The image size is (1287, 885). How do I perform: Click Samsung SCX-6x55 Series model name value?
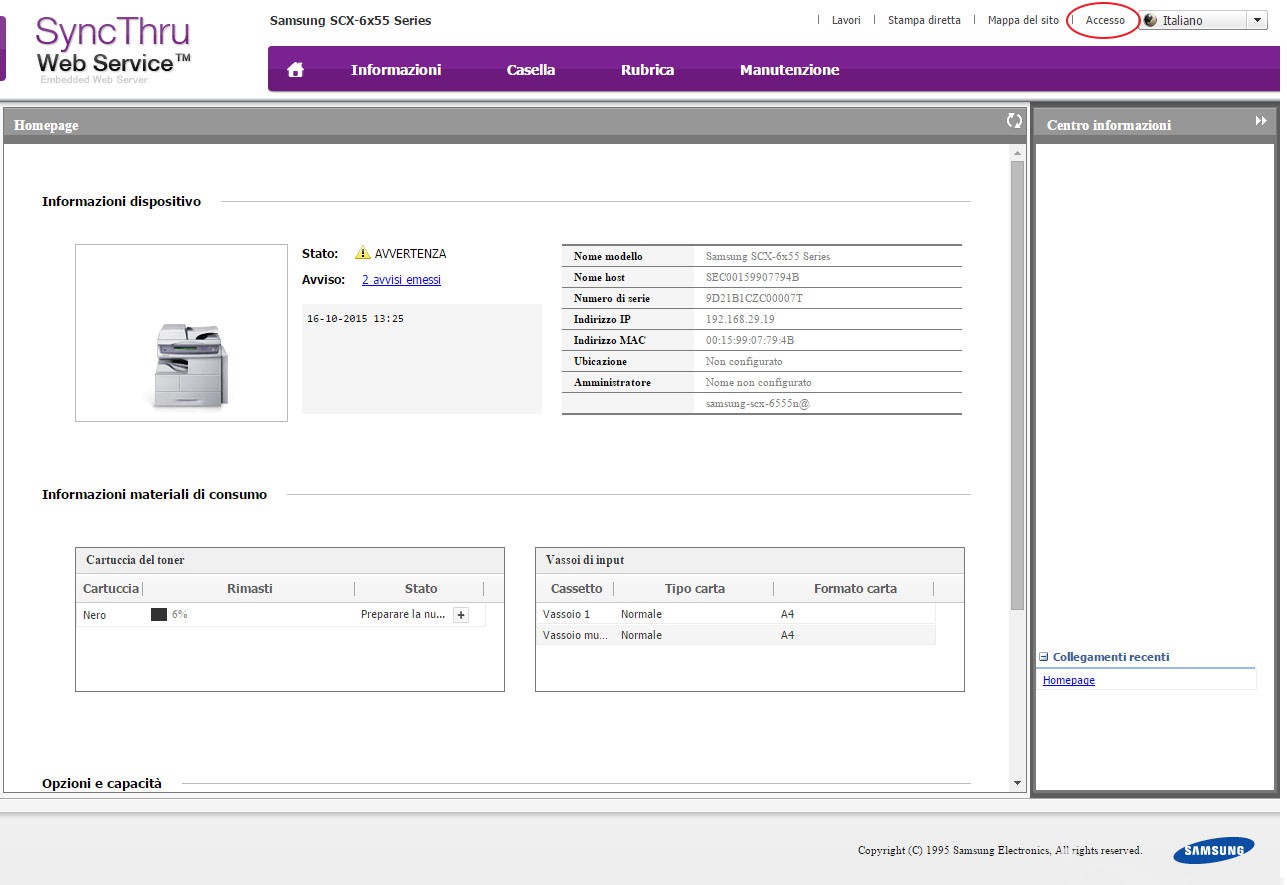pyautogui.click(x=768, y=256)
